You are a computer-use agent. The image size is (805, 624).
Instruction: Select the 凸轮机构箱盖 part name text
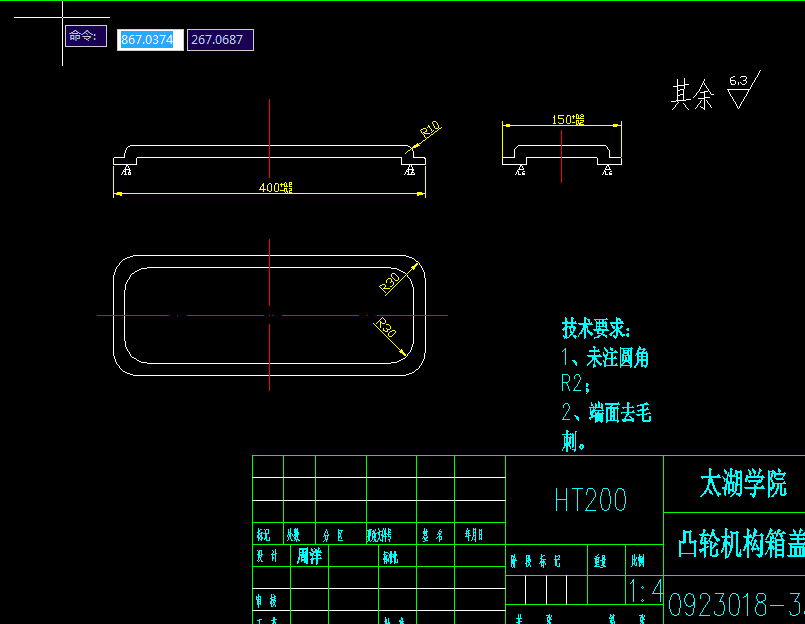pyautogui.click(x=741, y=544)
